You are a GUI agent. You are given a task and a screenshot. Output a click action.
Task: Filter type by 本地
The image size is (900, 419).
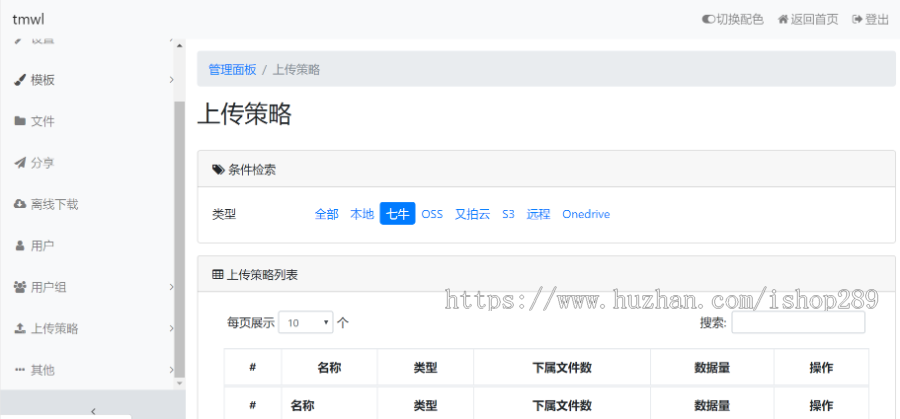(362, 214)
